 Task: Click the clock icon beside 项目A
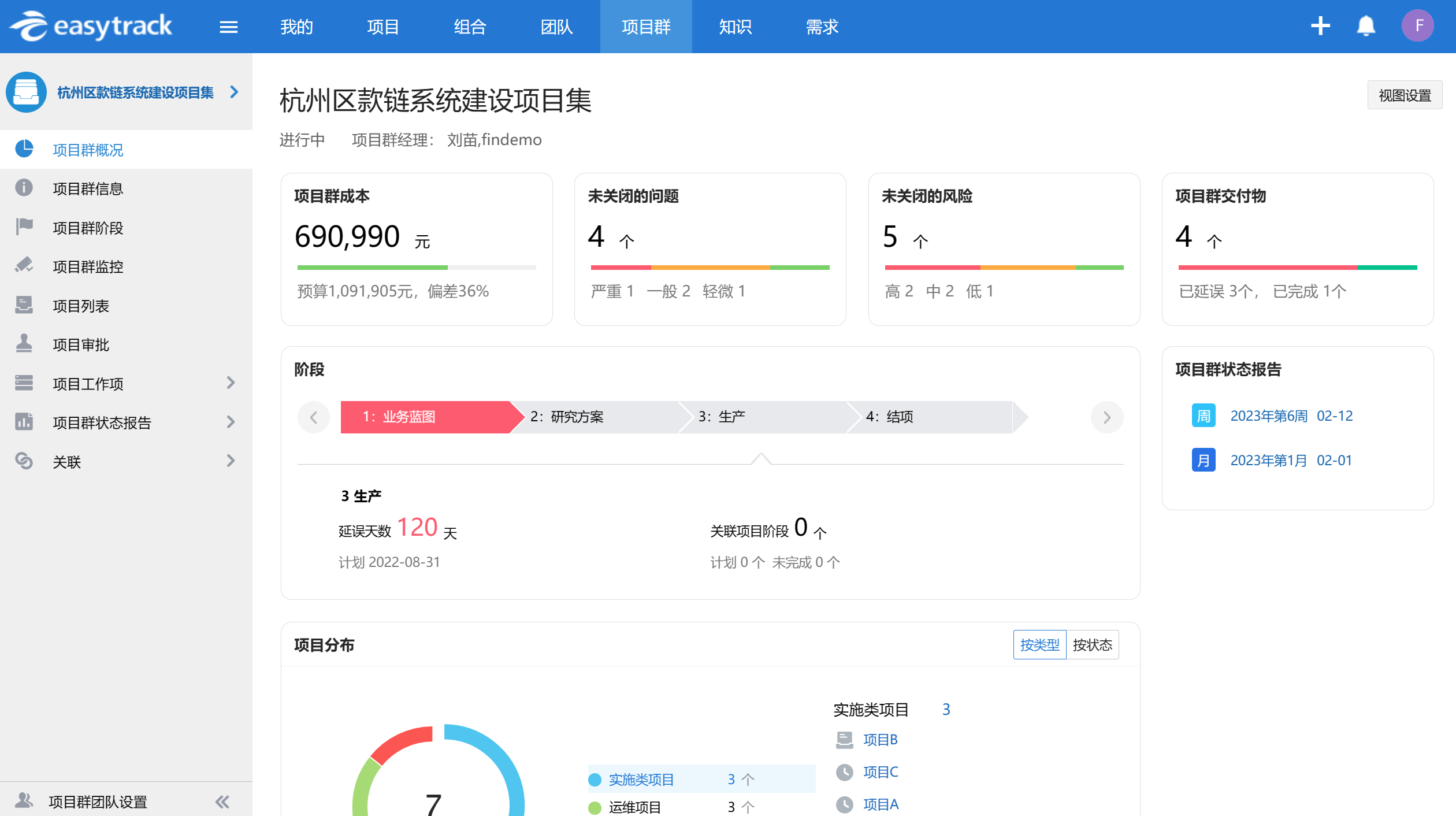point(845,804)
